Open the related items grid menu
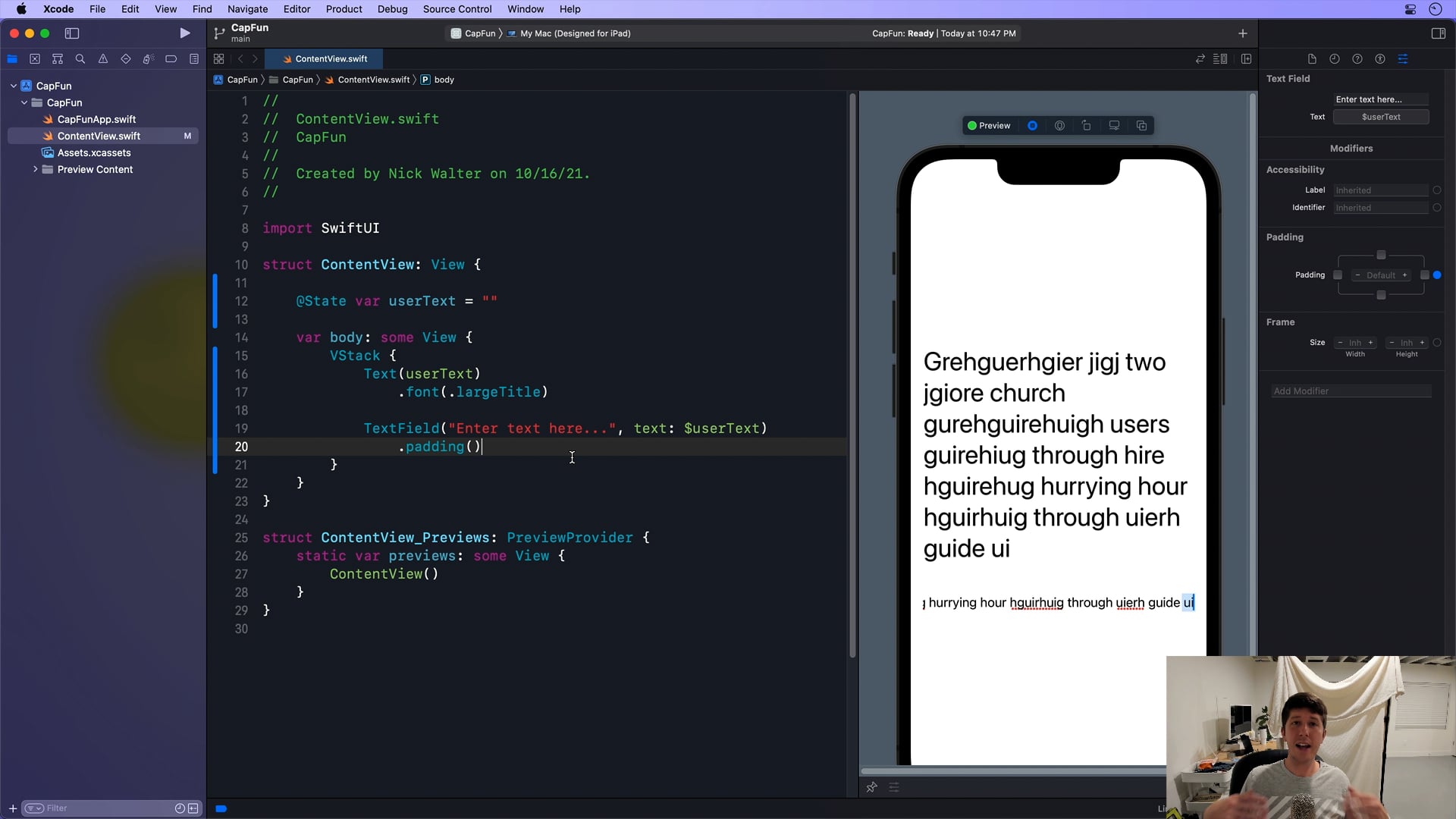 pyautogui.click(x=218, y=59)
